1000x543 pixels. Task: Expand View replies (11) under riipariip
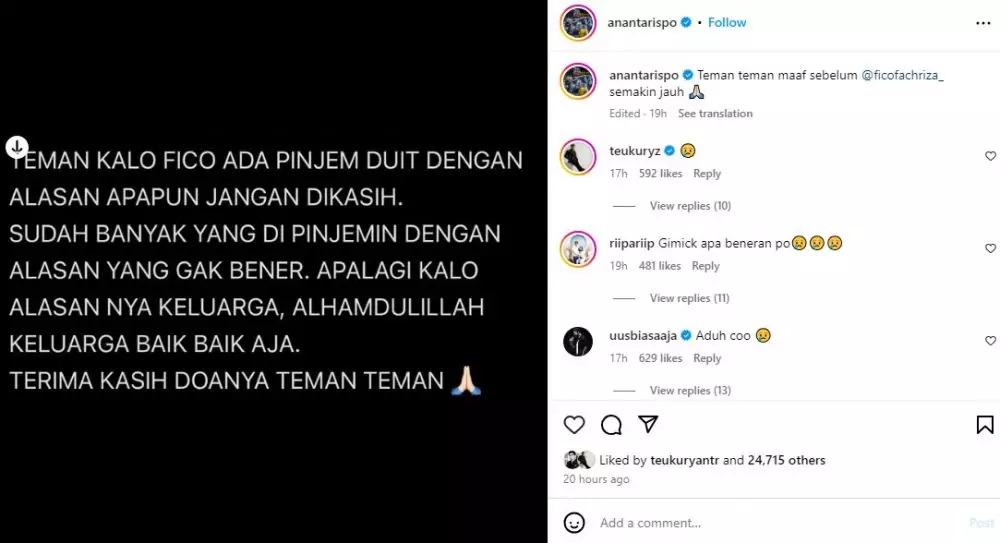[689, 298]
